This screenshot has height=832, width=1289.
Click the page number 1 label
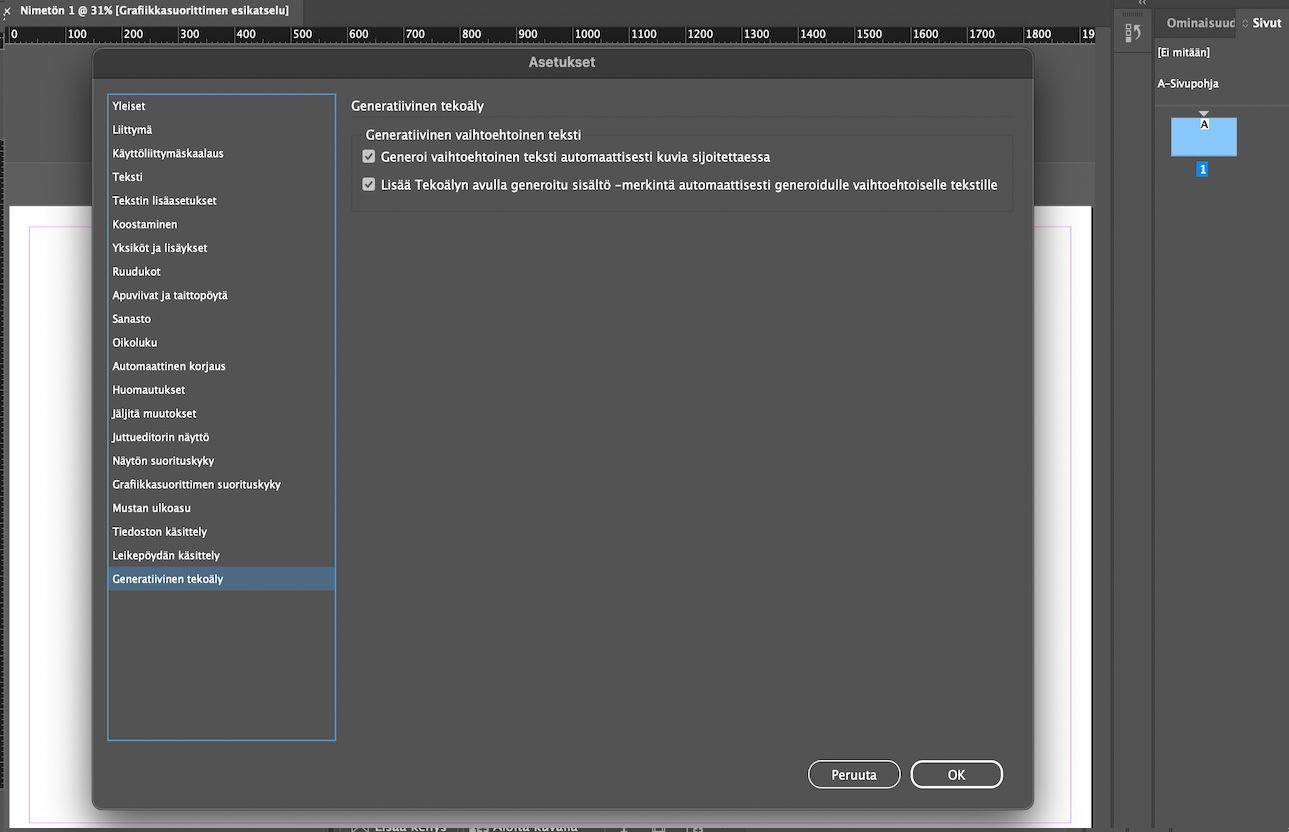click(x=1203, y=170)
